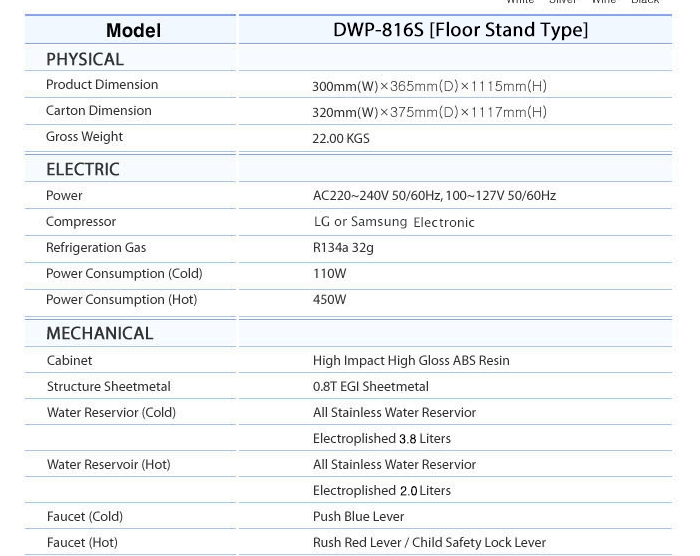
Task: Click the High Impact High Gloss ABS Resin text
Action: point(411,361)
